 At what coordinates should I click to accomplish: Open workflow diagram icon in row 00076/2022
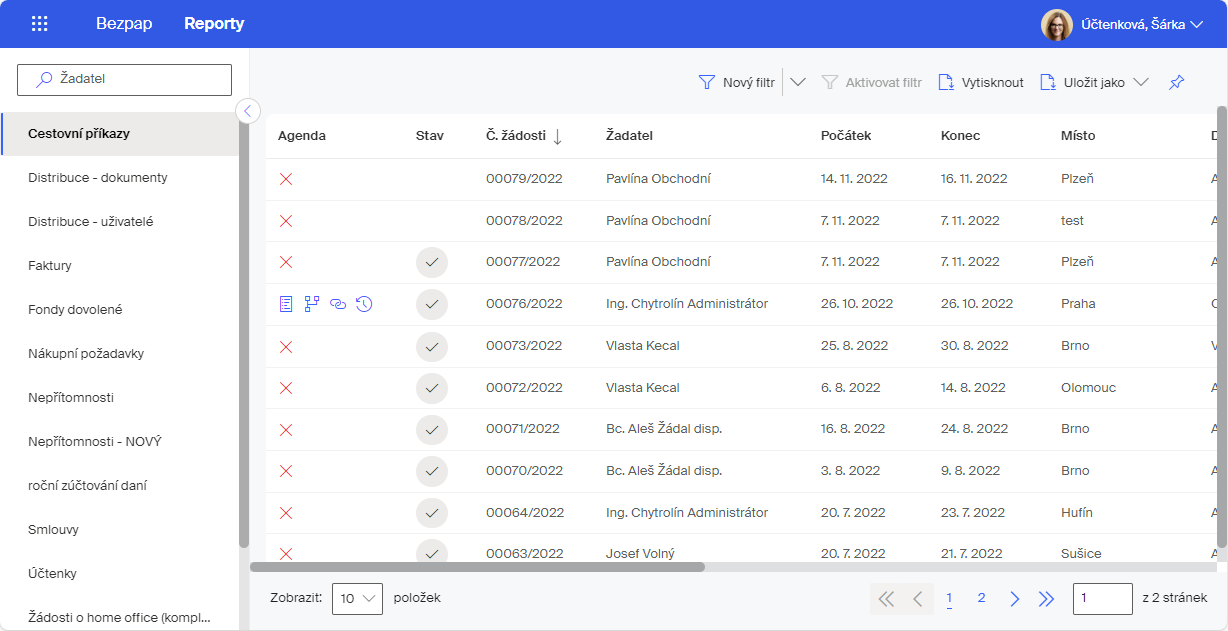click(312, 304)
